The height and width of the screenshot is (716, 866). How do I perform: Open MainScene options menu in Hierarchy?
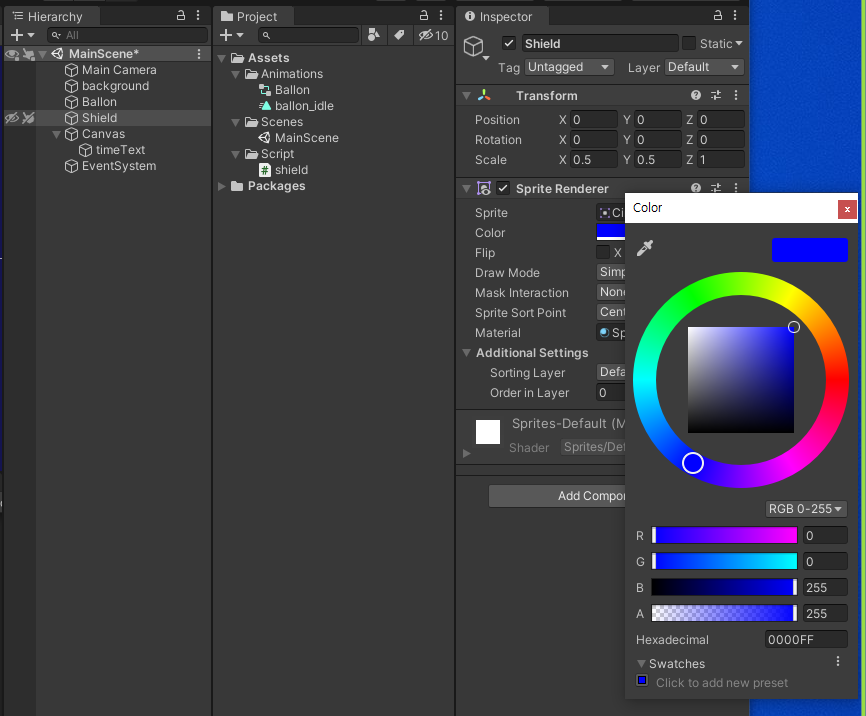199,54
